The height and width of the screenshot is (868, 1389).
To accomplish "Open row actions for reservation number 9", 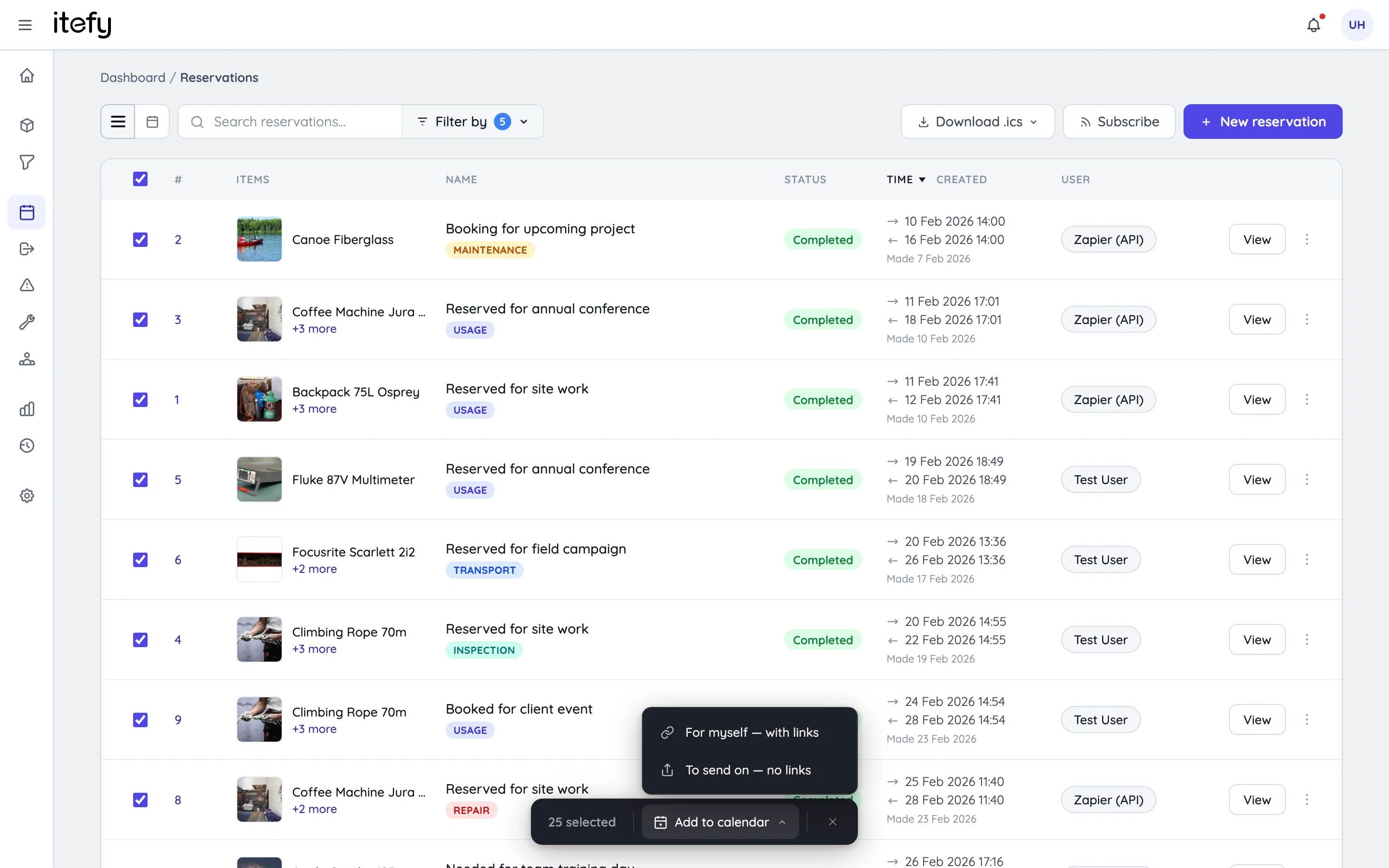I will [1307, 720].
